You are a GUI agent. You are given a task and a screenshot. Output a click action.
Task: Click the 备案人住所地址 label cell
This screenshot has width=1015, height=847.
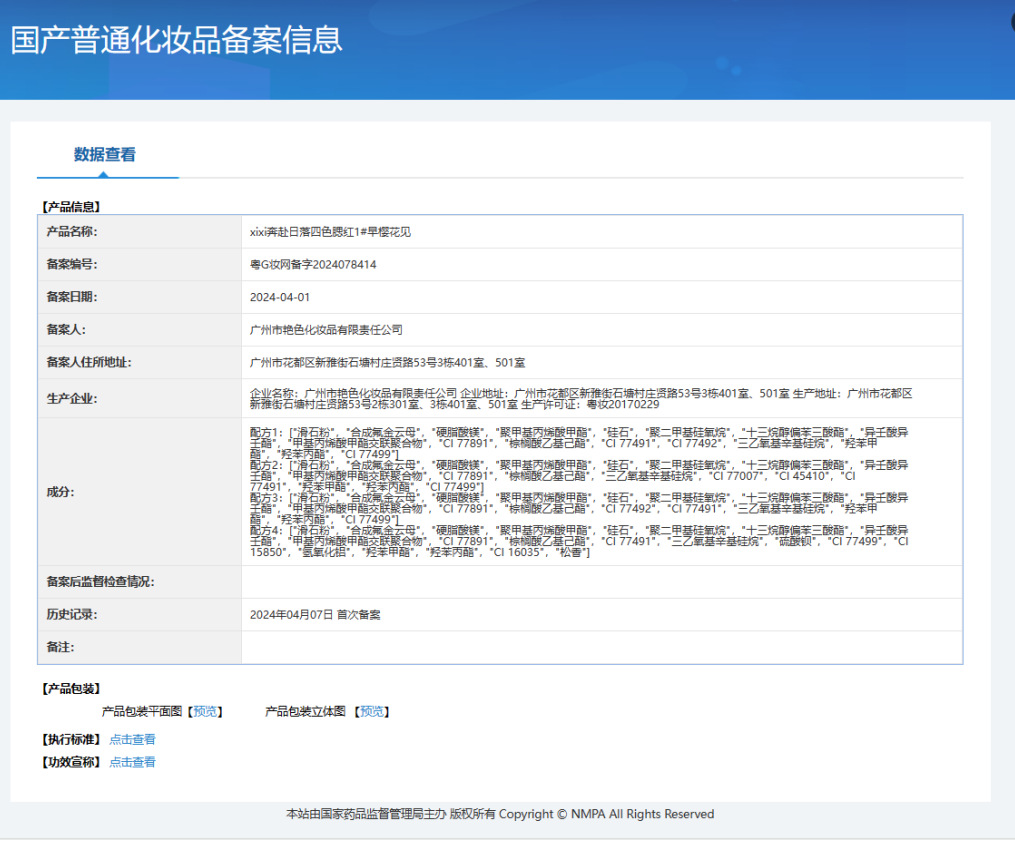coord(140,363)
